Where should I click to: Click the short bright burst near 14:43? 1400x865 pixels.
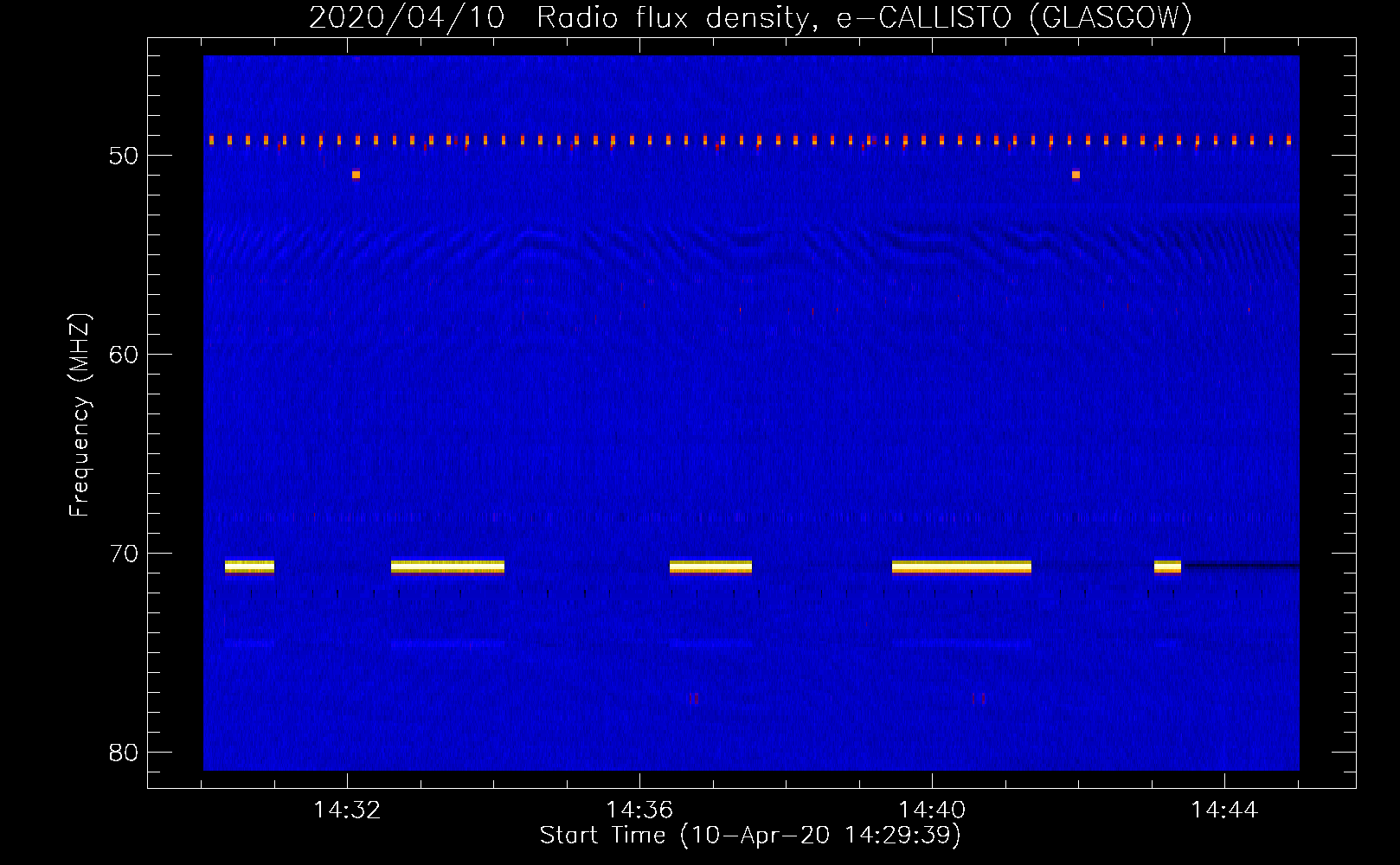[1167, 567]
